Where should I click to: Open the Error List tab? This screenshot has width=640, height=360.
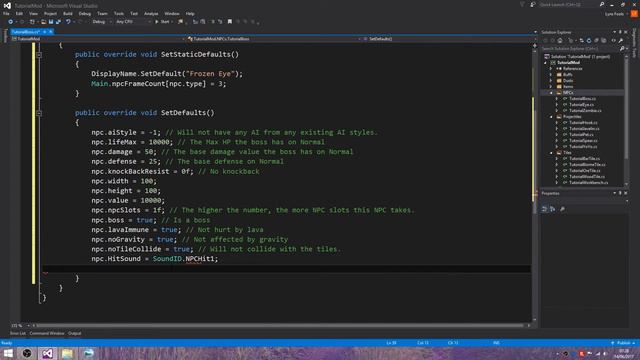click(17, 333)
